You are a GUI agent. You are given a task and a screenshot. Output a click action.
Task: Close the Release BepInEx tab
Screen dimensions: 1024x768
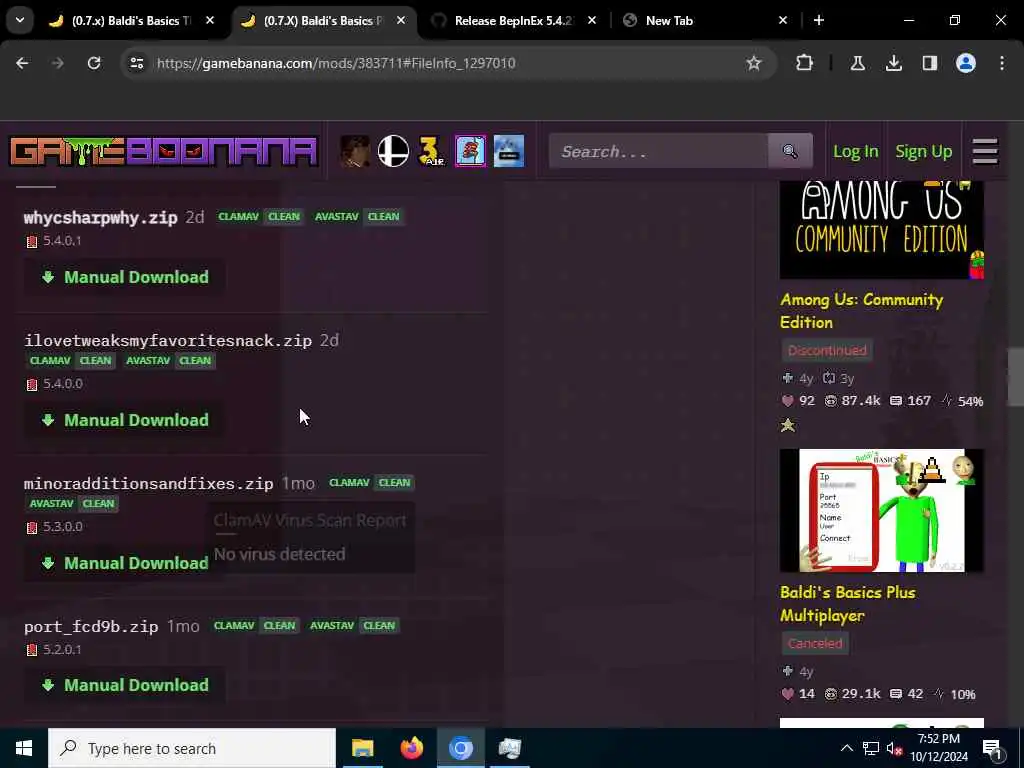(592, 21)
